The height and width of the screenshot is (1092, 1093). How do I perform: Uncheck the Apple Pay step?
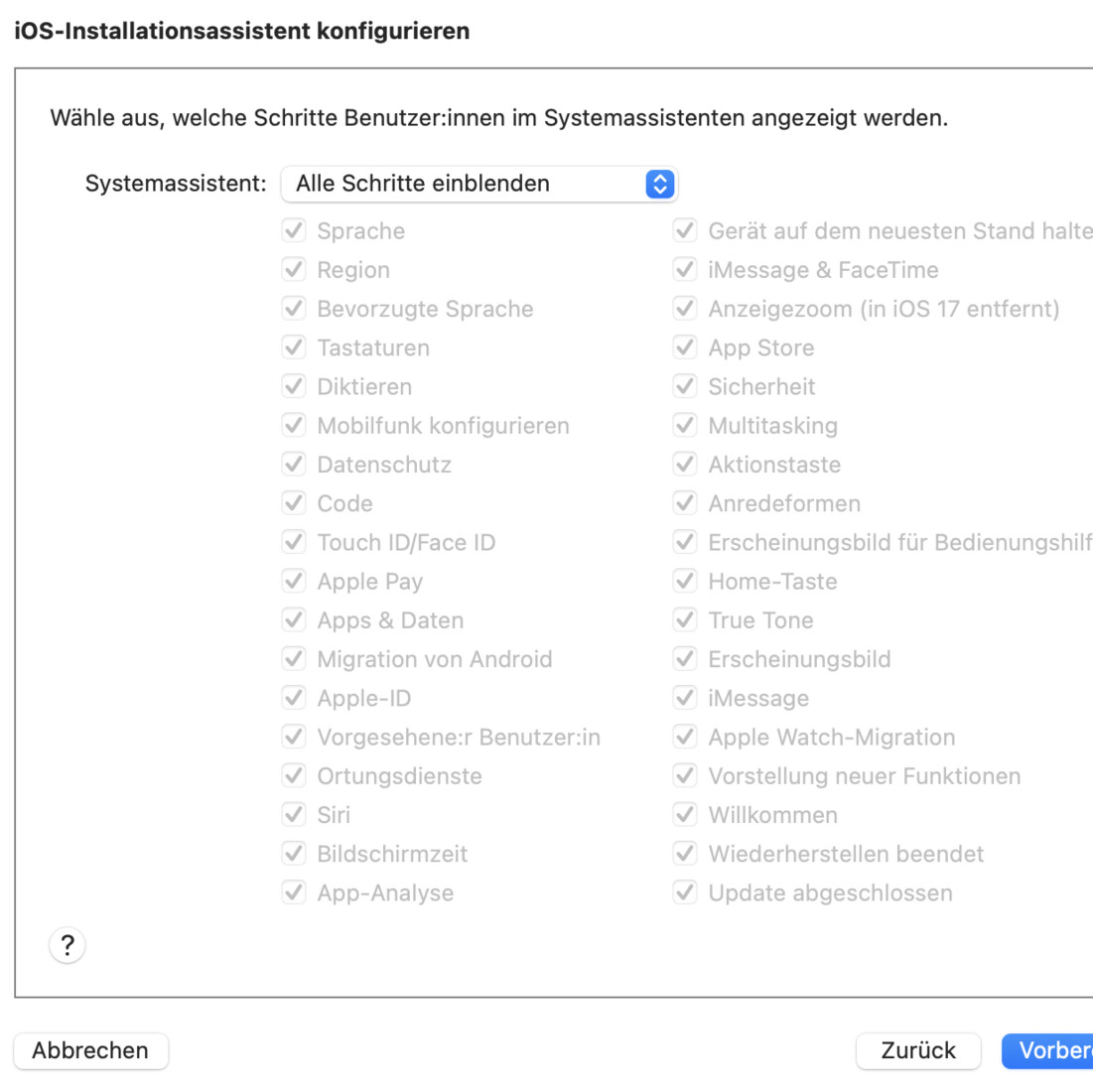click(x=294, y=581)
